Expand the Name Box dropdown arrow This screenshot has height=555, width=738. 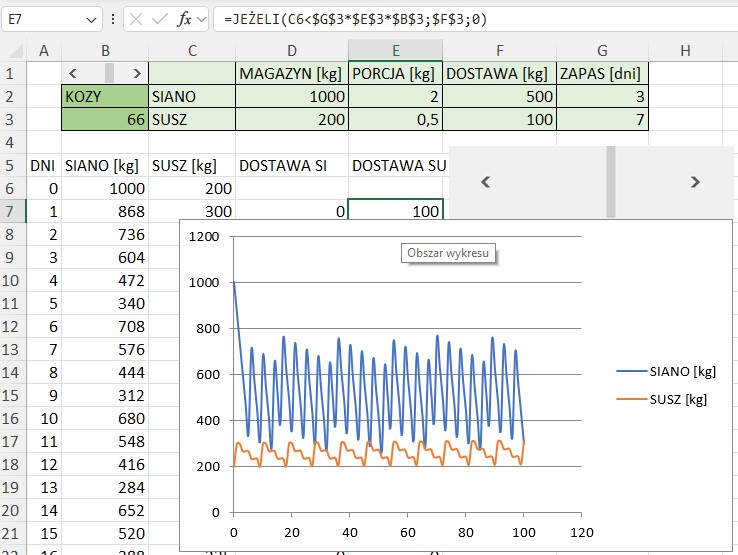coord(92,19)
